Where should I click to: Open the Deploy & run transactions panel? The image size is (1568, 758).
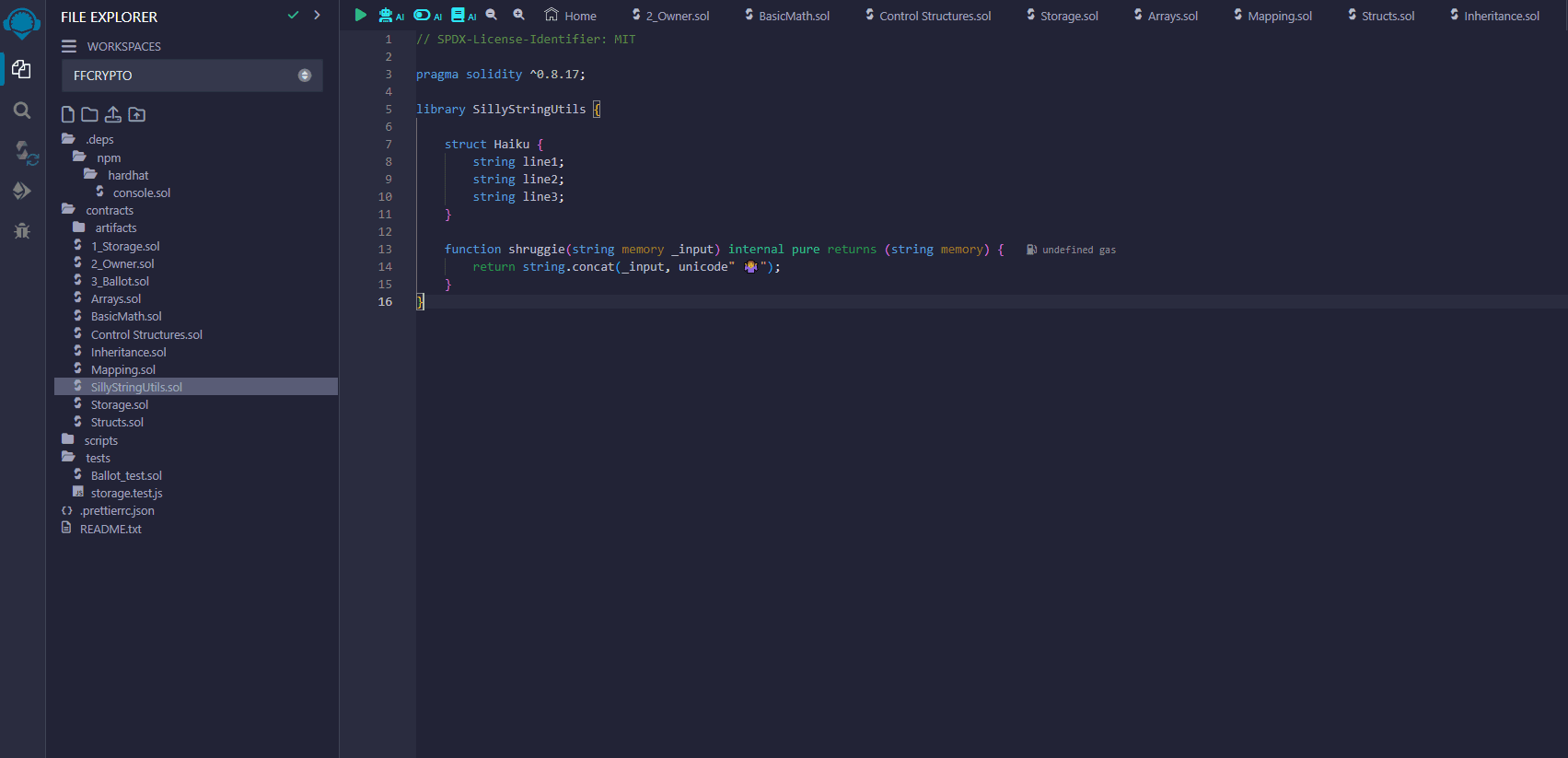pyautogui.click(x=22, y=191)
